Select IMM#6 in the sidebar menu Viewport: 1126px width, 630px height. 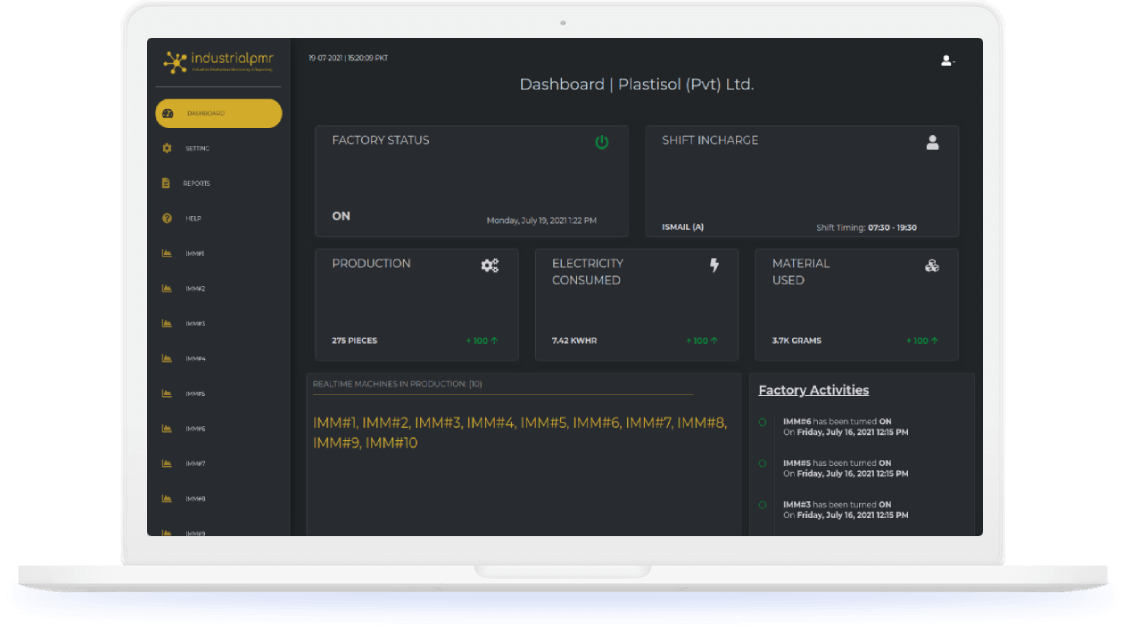point(195,429)
